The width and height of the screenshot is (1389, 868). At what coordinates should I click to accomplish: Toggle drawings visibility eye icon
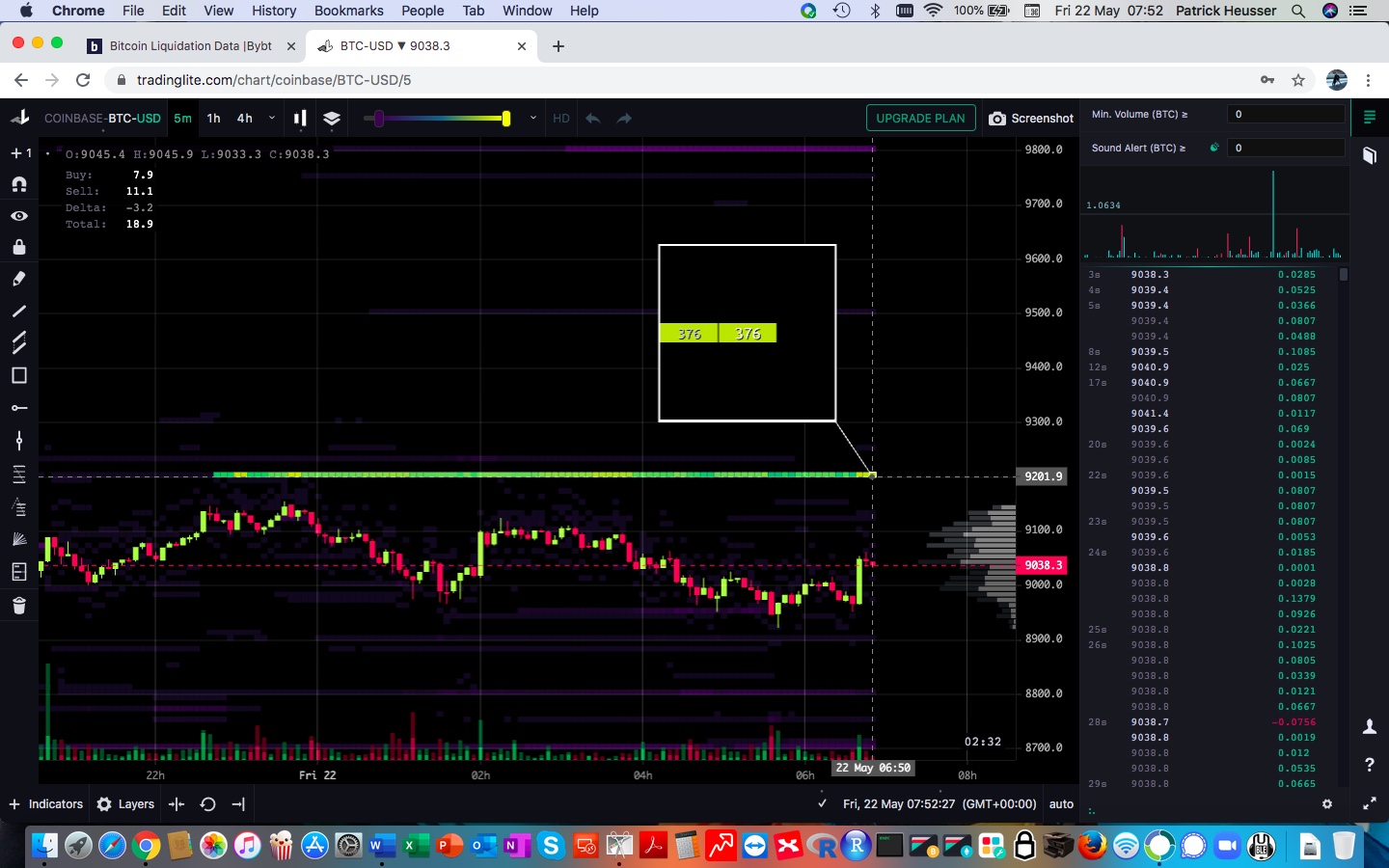18,216
